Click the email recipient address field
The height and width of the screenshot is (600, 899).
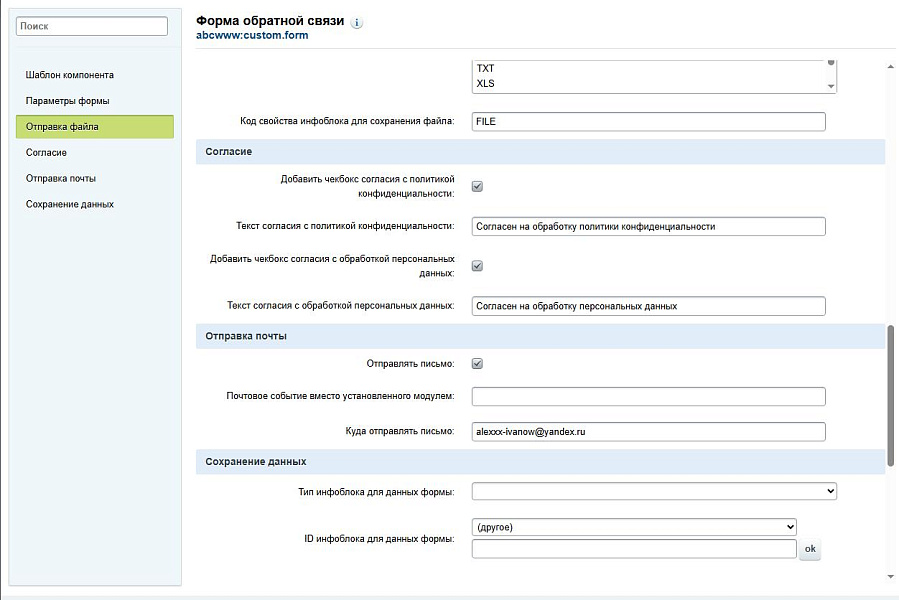(x=648, y=432)
